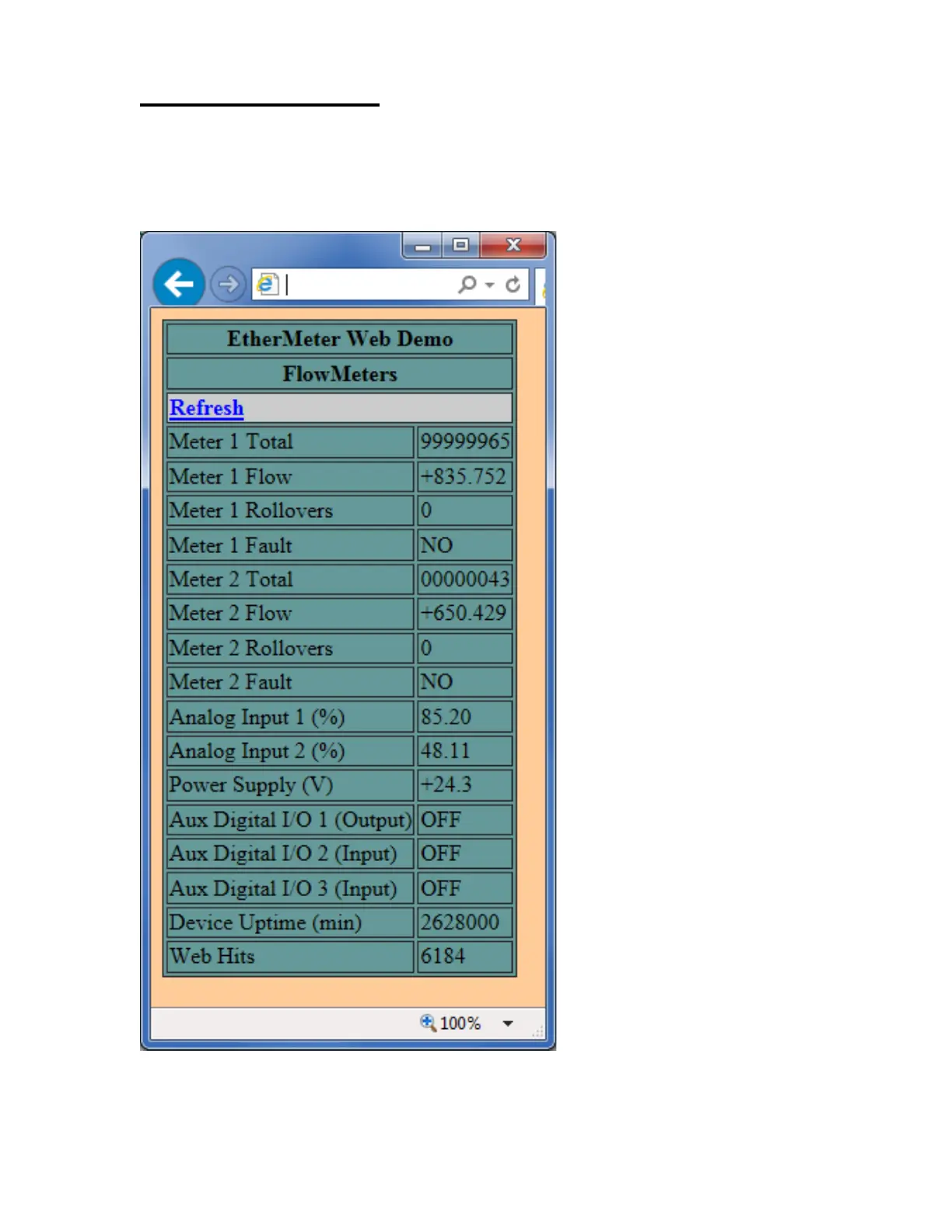The image size is (952, 1232).
Task: Click the 100% zoom level text
Action: coord(460,1023)
